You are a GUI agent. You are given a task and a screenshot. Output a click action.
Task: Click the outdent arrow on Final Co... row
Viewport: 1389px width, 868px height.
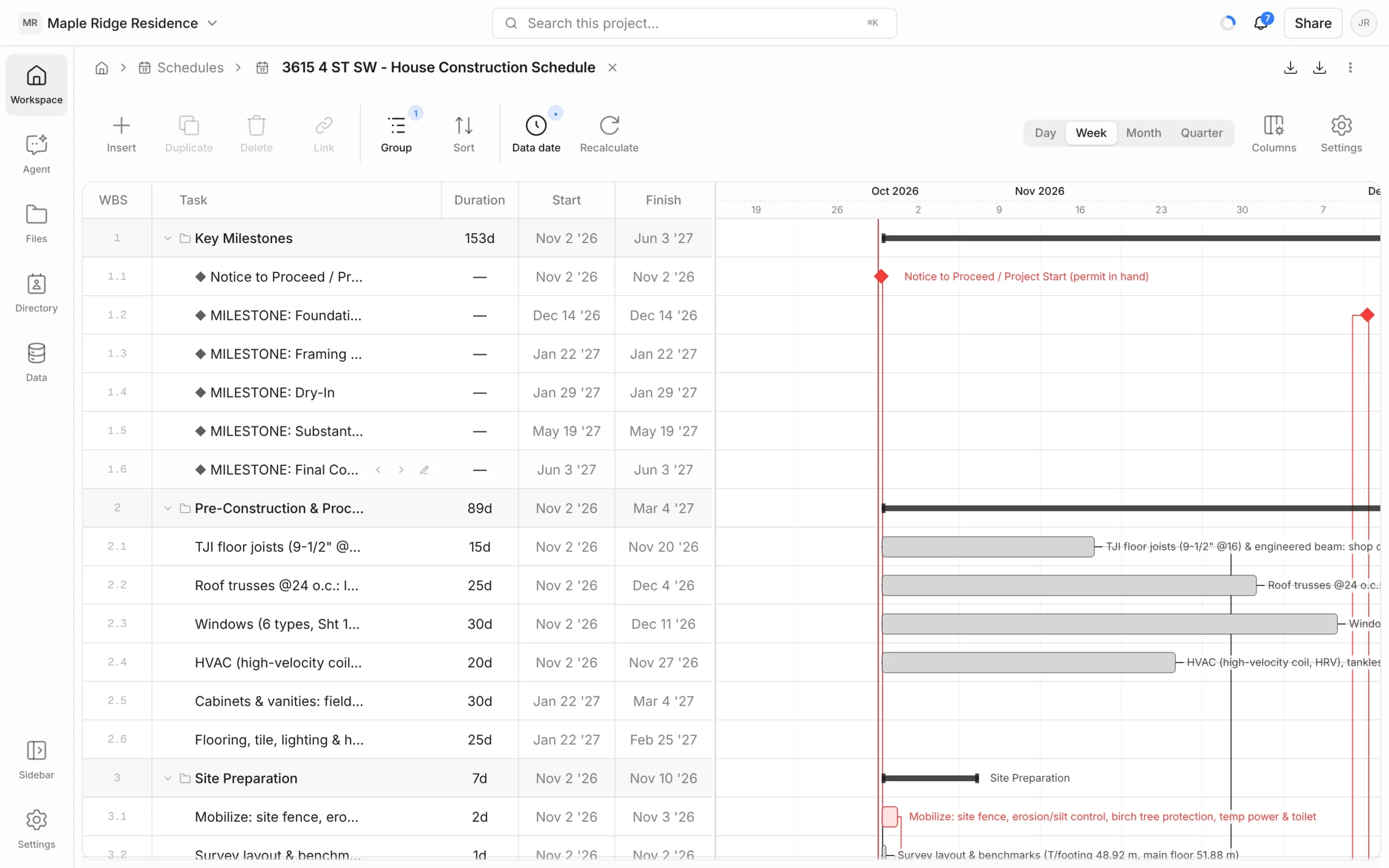click(x=378, y=470)
